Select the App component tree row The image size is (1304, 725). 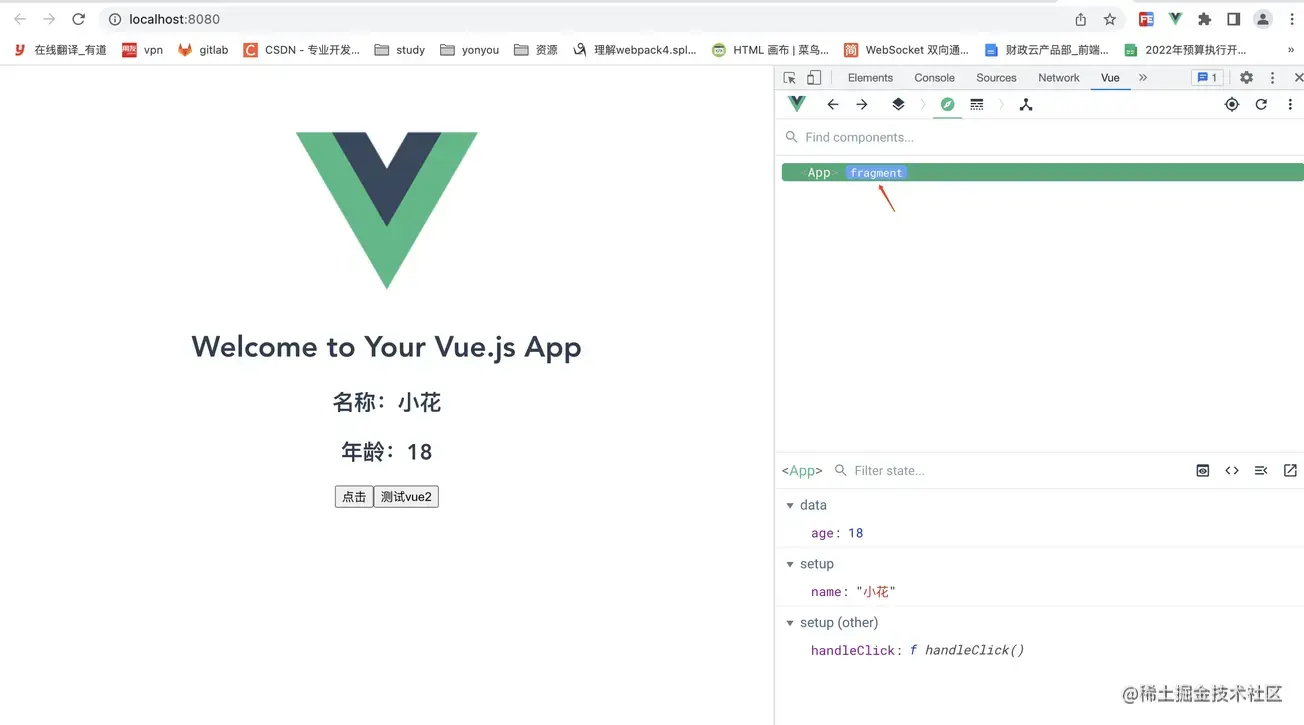tap(1043, 172)
